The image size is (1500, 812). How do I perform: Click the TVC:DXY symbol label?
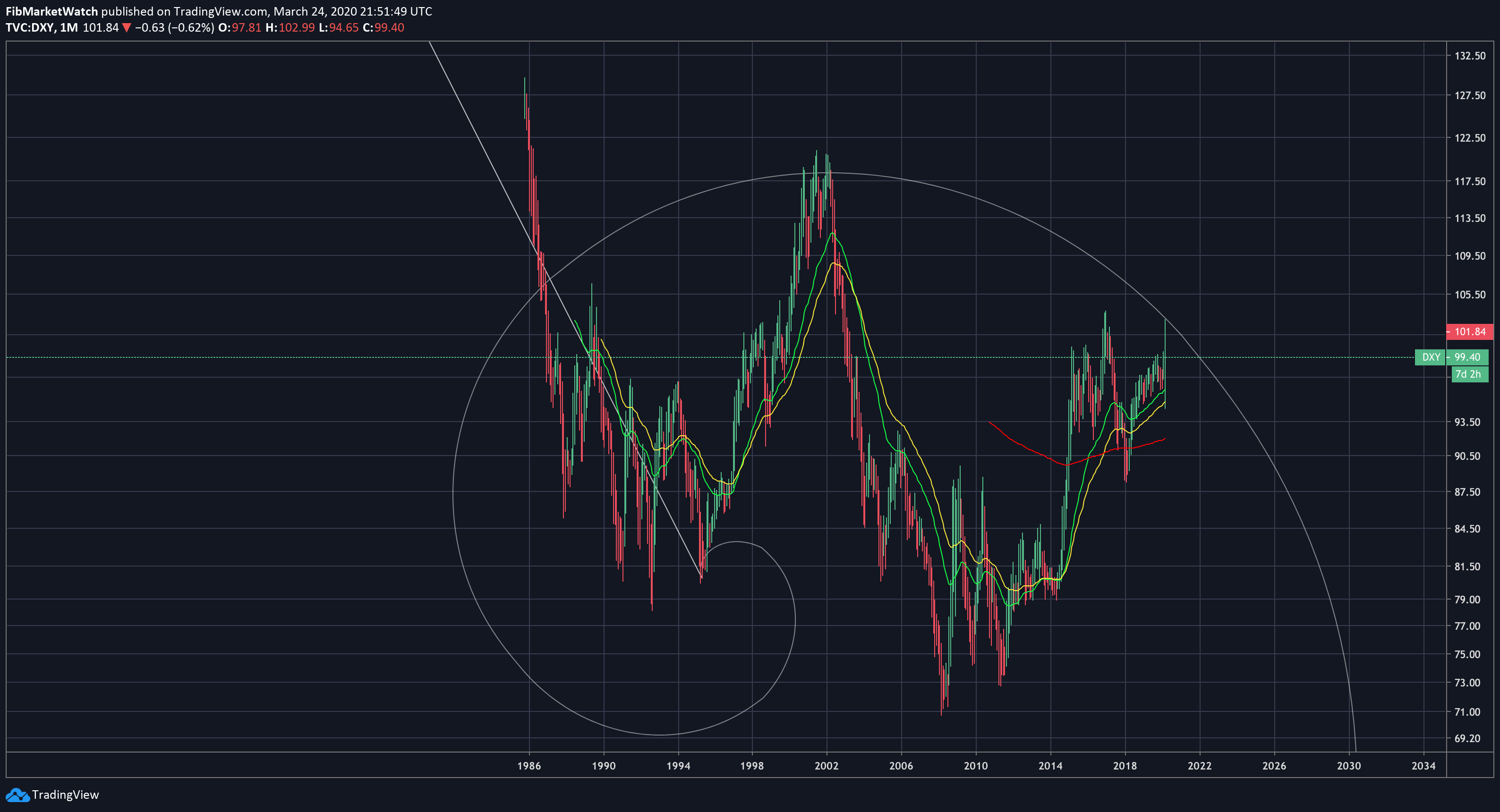[30, 27]
